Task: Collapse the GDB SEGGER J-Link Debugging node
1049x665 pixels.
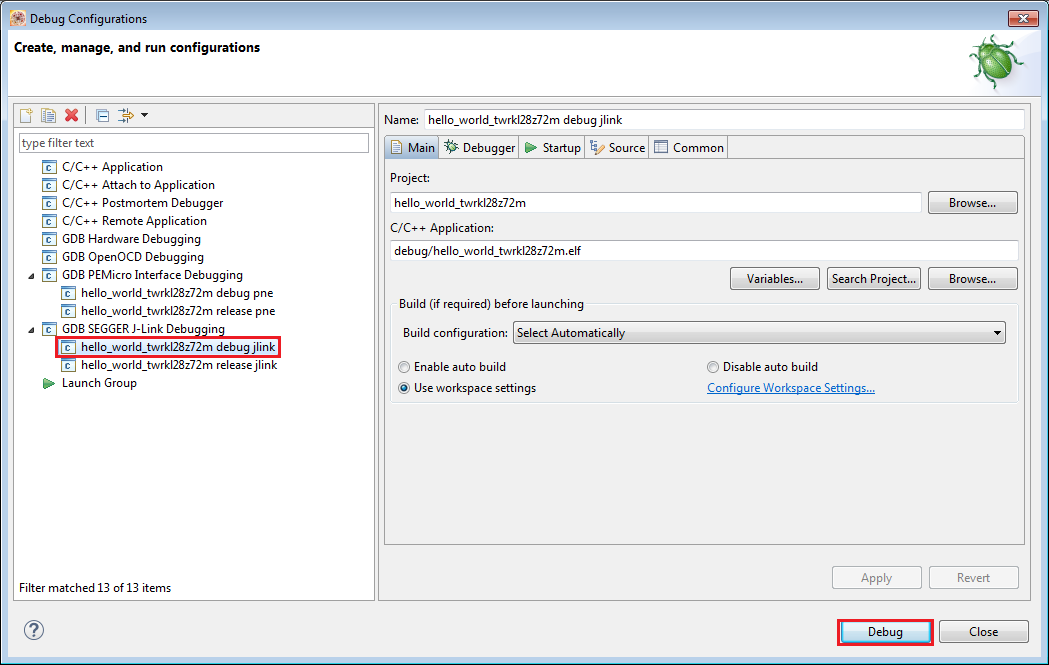Action: (x=30, y=329)
